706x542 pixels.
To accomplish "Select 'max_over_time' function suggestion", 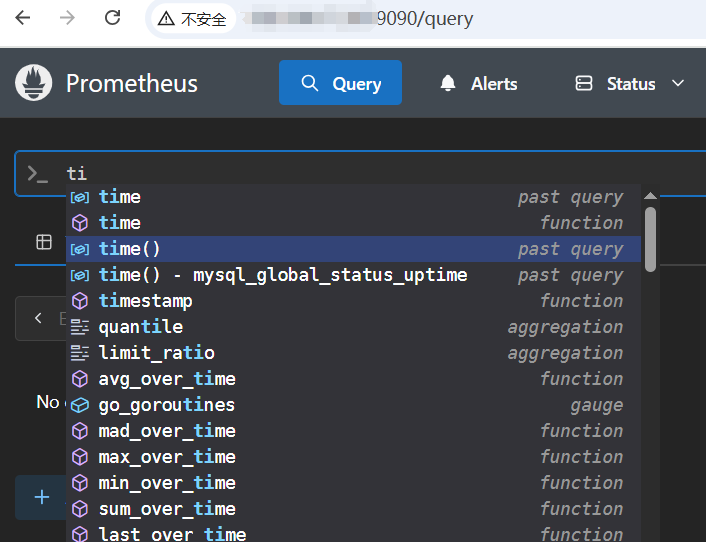I will point(353,457).
